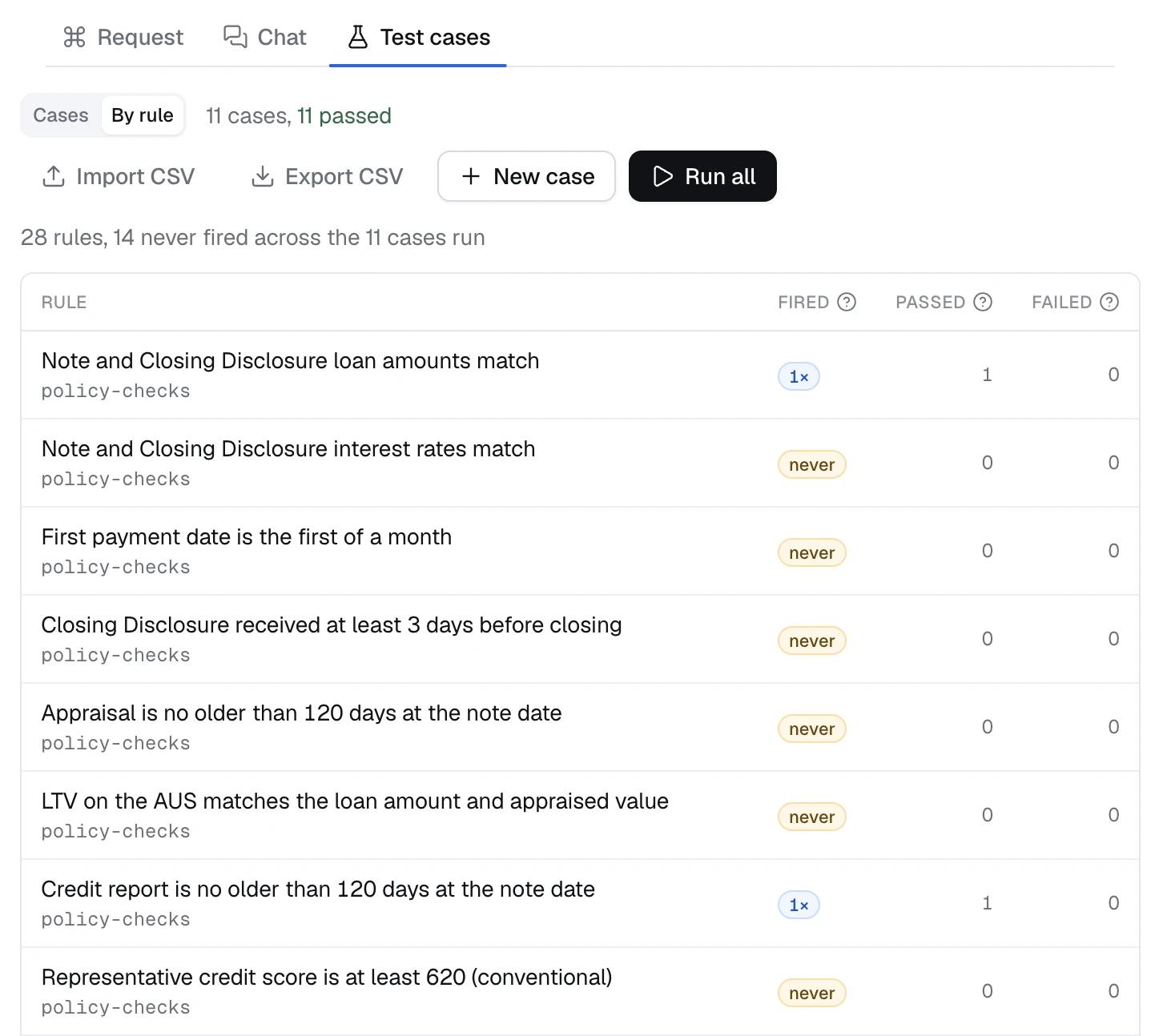Select rule 'LTV on the AUS matches the loan amount'
The height and width of the screenshot is (1036, 1163).
[580, 815]
